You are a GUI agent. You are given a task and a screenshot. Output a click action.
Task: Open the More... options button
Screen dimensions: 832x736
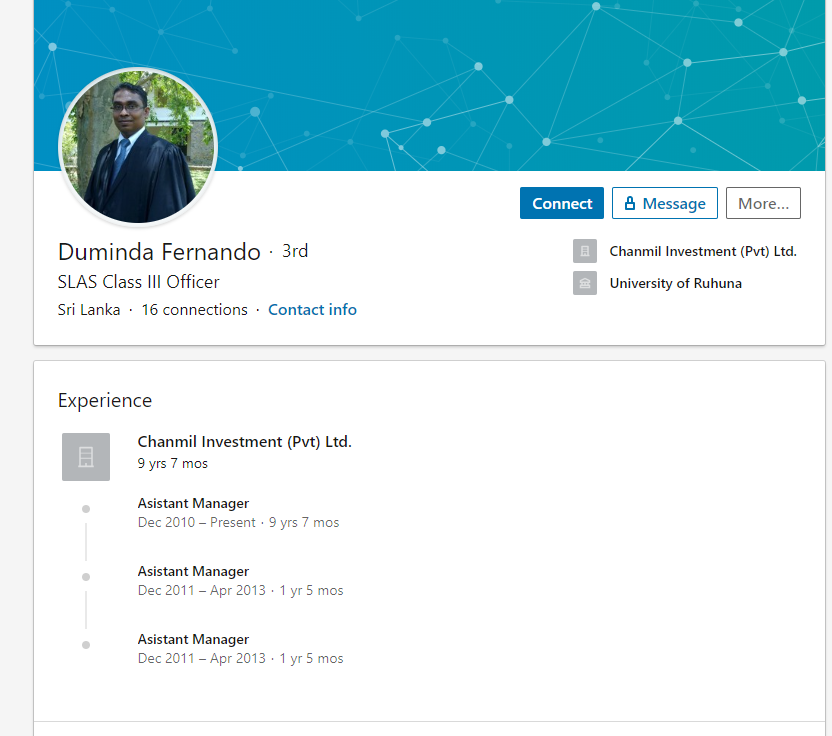click(x=763, y=203)
